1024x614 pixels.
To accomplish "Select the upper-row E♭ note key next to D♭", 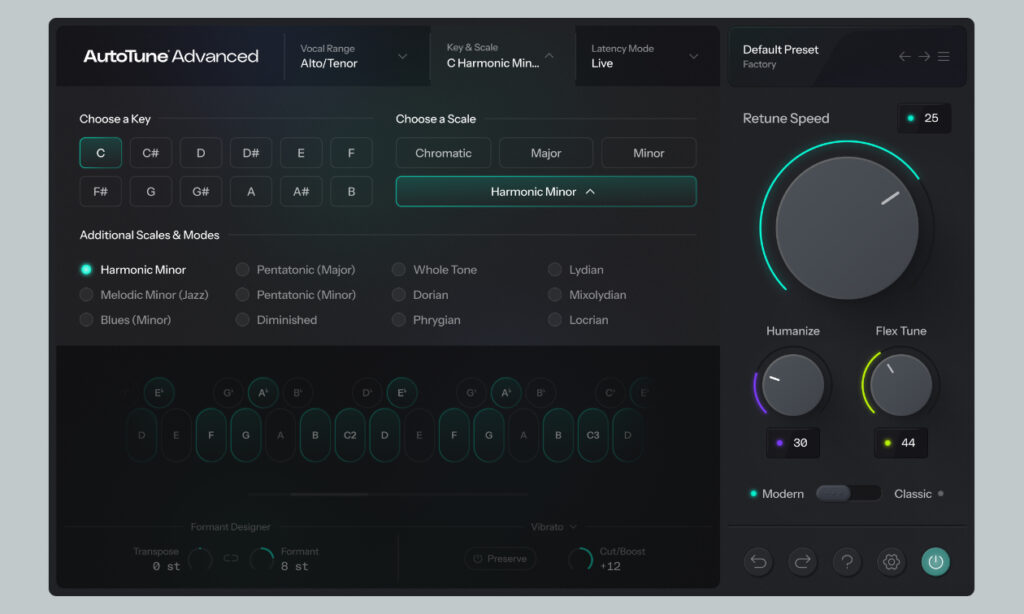I will [x=402, y=393].
